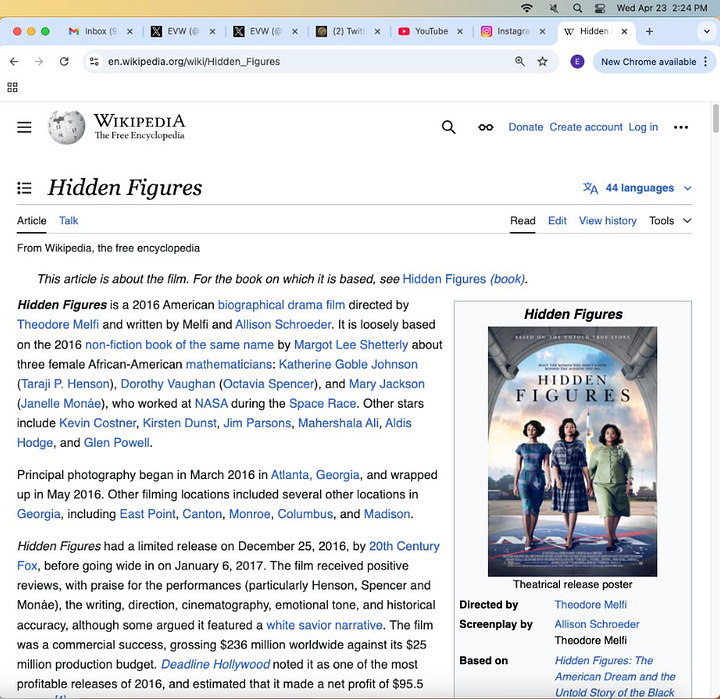720x699 pixels.
Task: Open the Hidden Figures poster image
Action: coord(572,451)
